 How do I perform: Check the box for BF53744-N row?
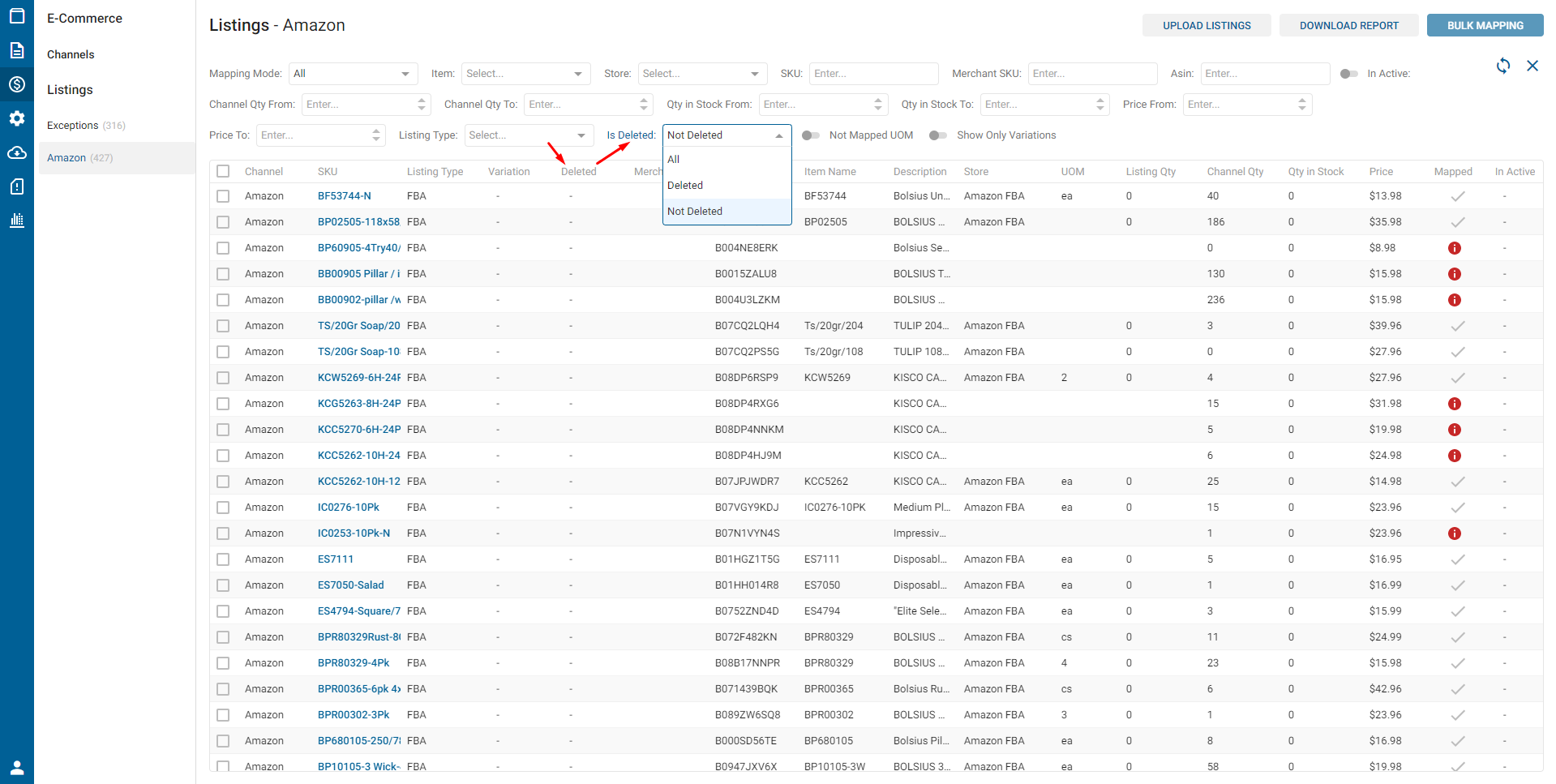coord(223,196)
